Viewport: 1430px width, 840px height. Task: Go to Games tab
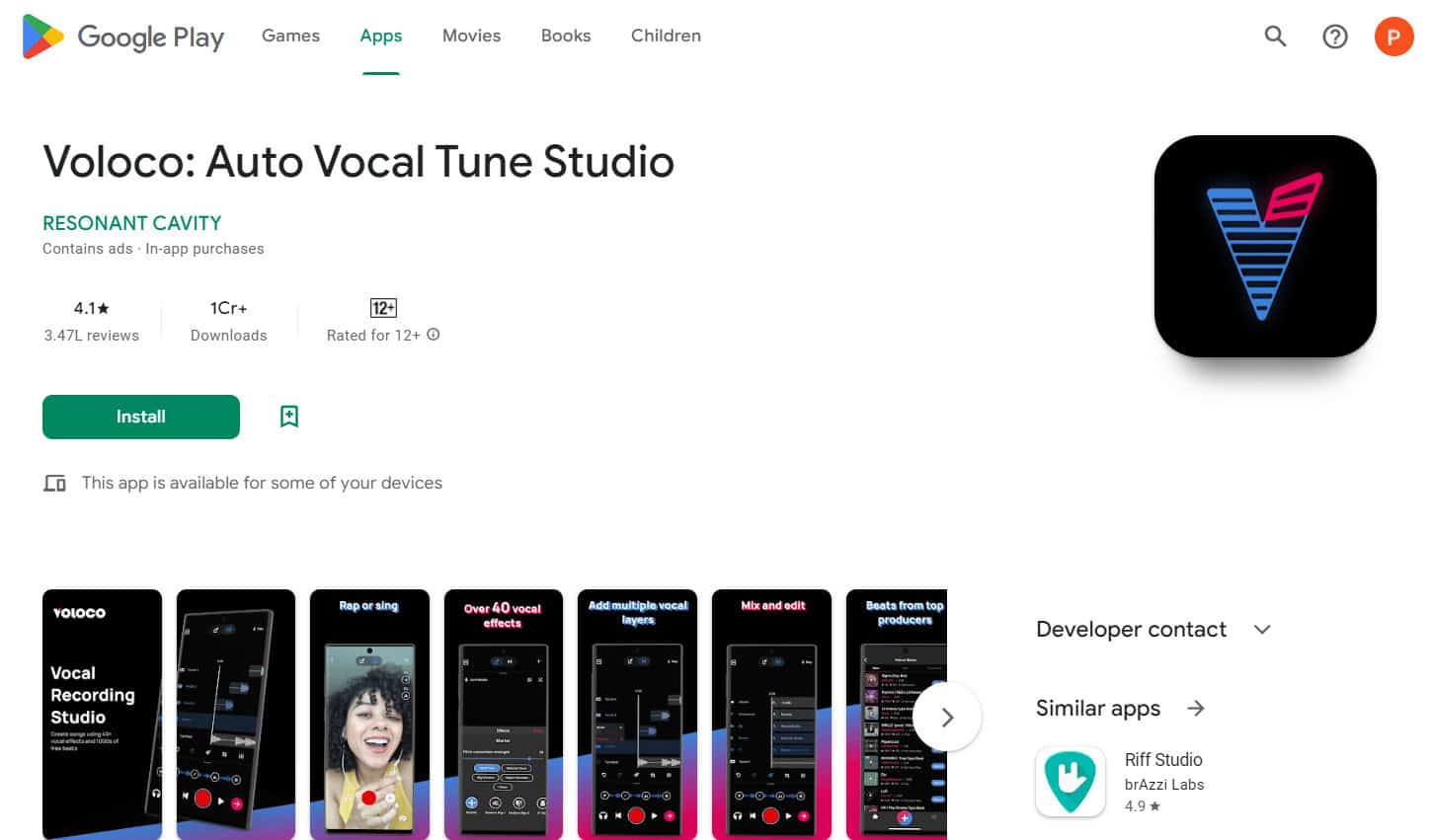[290, 36]
